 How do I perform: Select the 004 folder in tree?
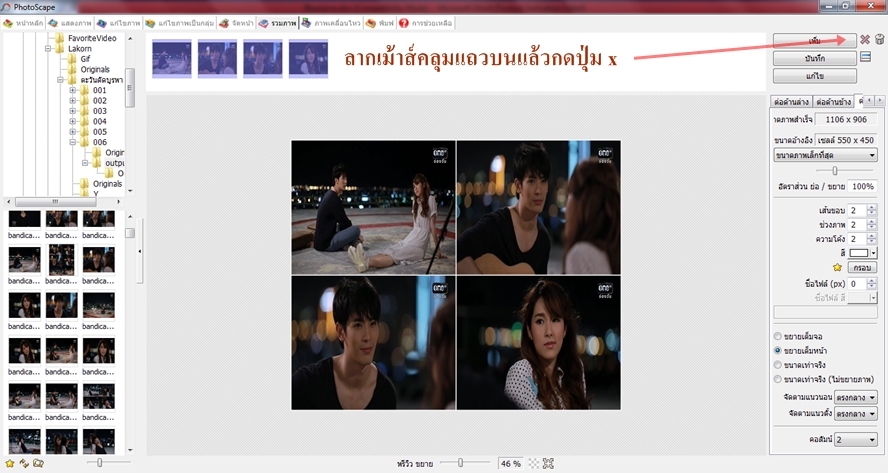(100, 121)
